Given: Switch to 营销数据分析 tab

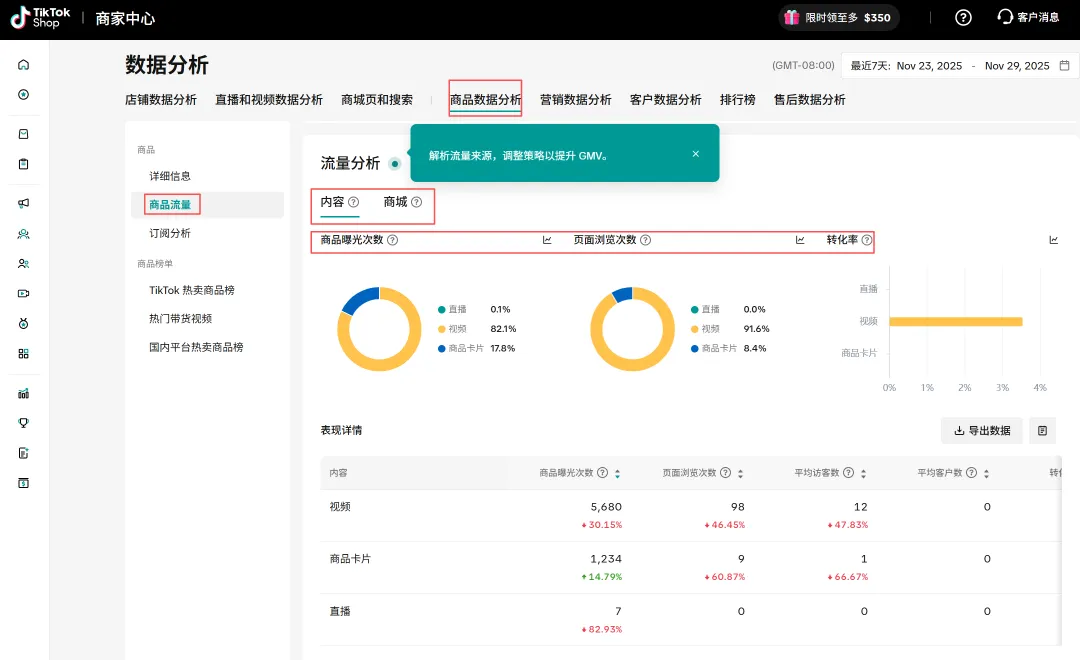Looking at the screenshot, I should tap(575, 100).
